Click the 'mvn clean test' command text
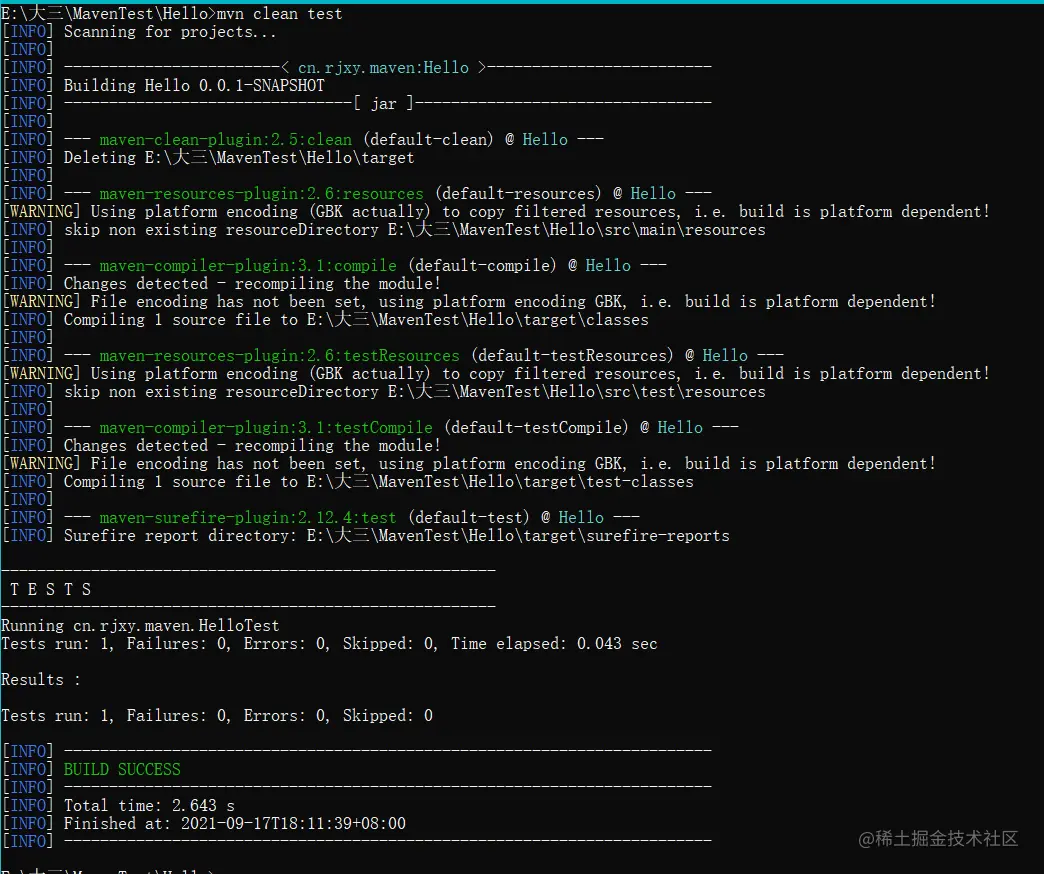The height and width of the screenshot is (874, 1044). click(280, 13)
